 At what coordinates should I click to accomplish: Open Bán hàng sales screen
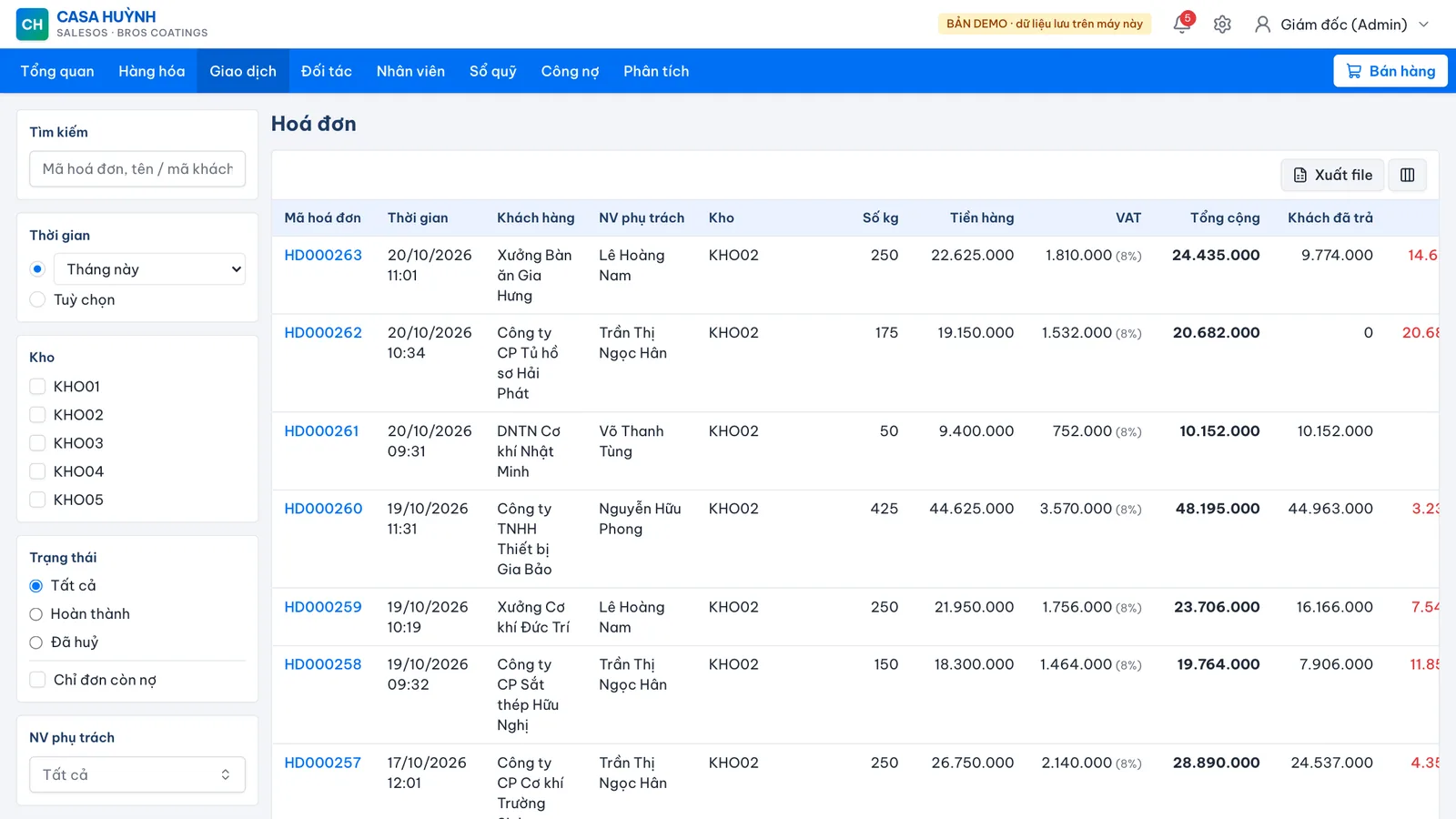point(1390,71)
